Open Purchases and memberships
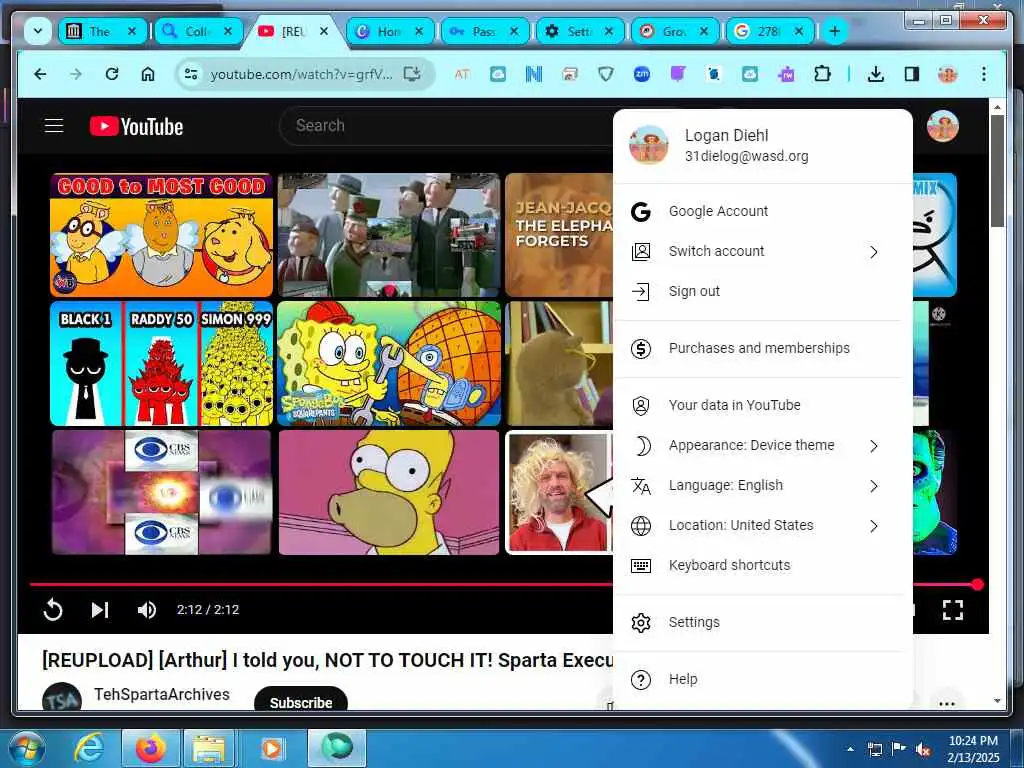The height and width of the screenshot is (768, 1024). point(763,348)
